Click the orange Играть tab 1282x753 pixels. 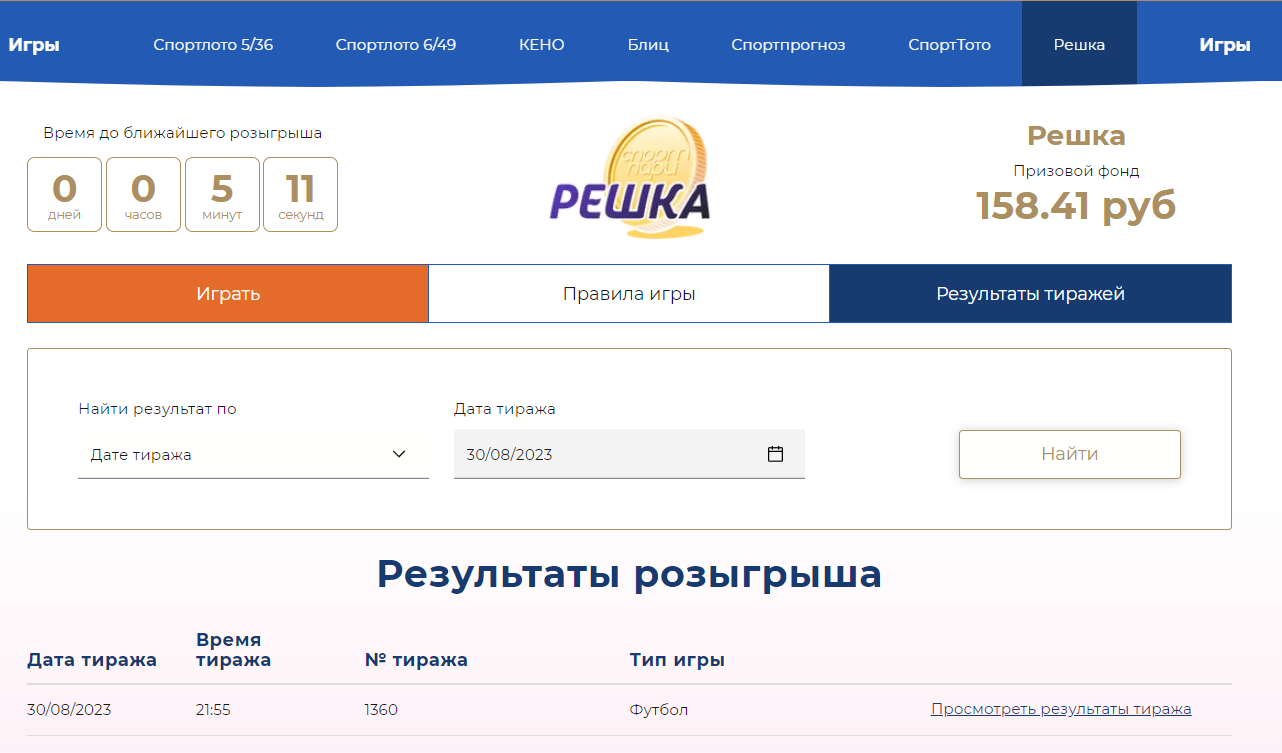228,294
